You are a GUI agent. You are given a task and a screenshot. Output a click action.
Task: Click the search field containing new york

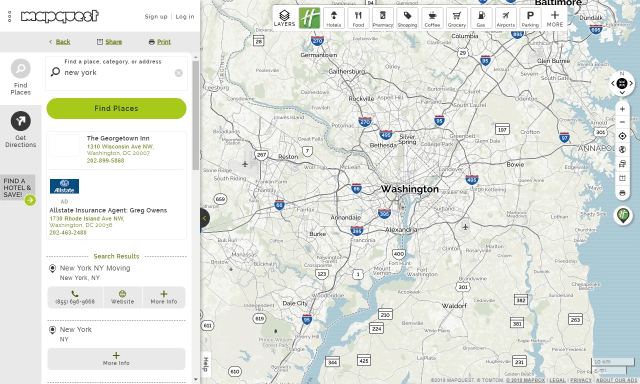116,73
